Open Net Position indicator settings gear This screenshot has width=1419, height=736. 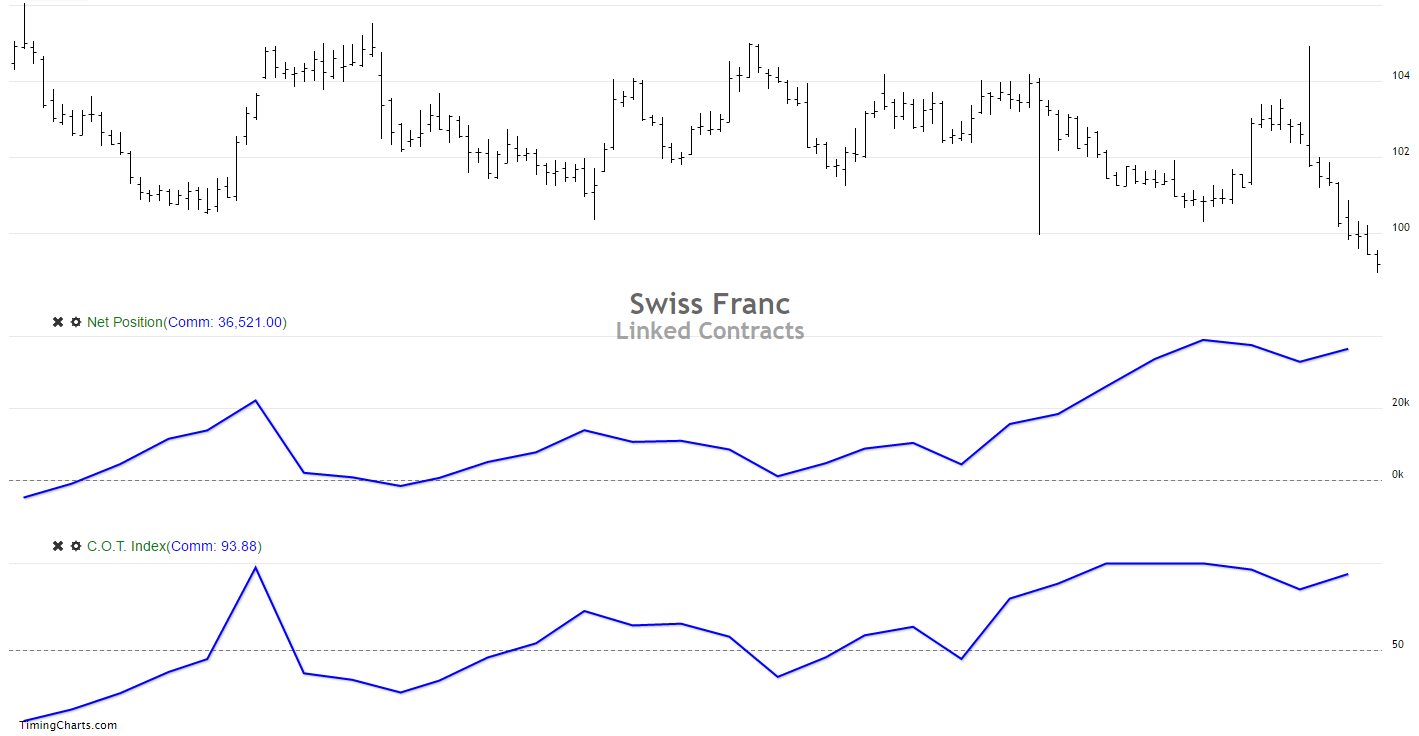tap(75, 322)
